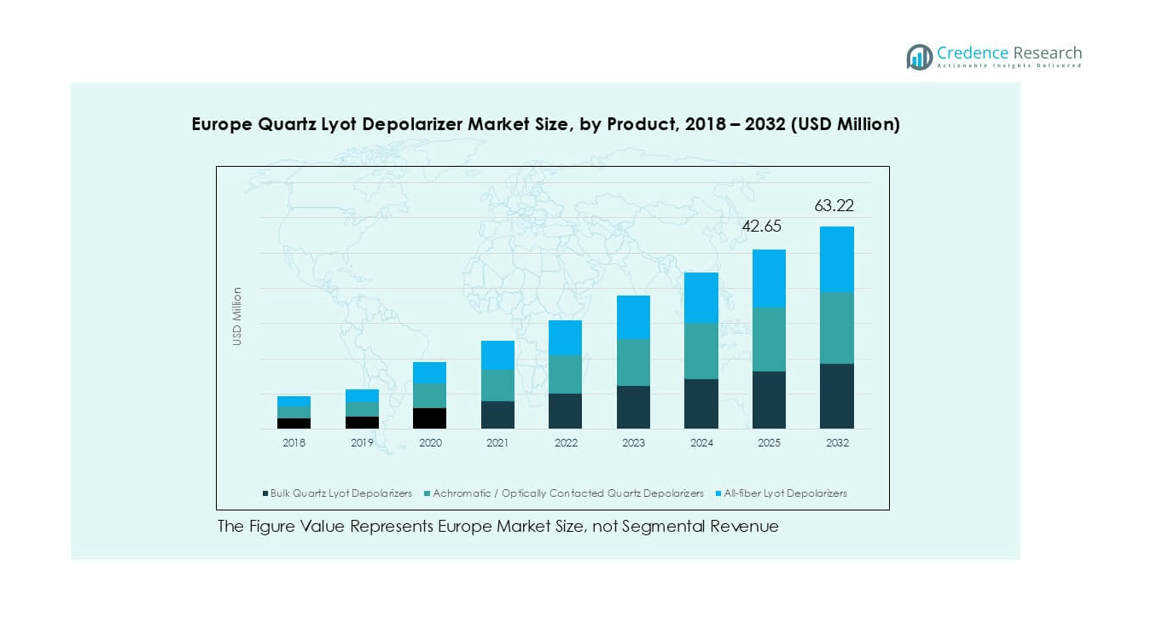Click the Bulk Quartz Lyot Depolarizers legend swatch

(265, 494)
